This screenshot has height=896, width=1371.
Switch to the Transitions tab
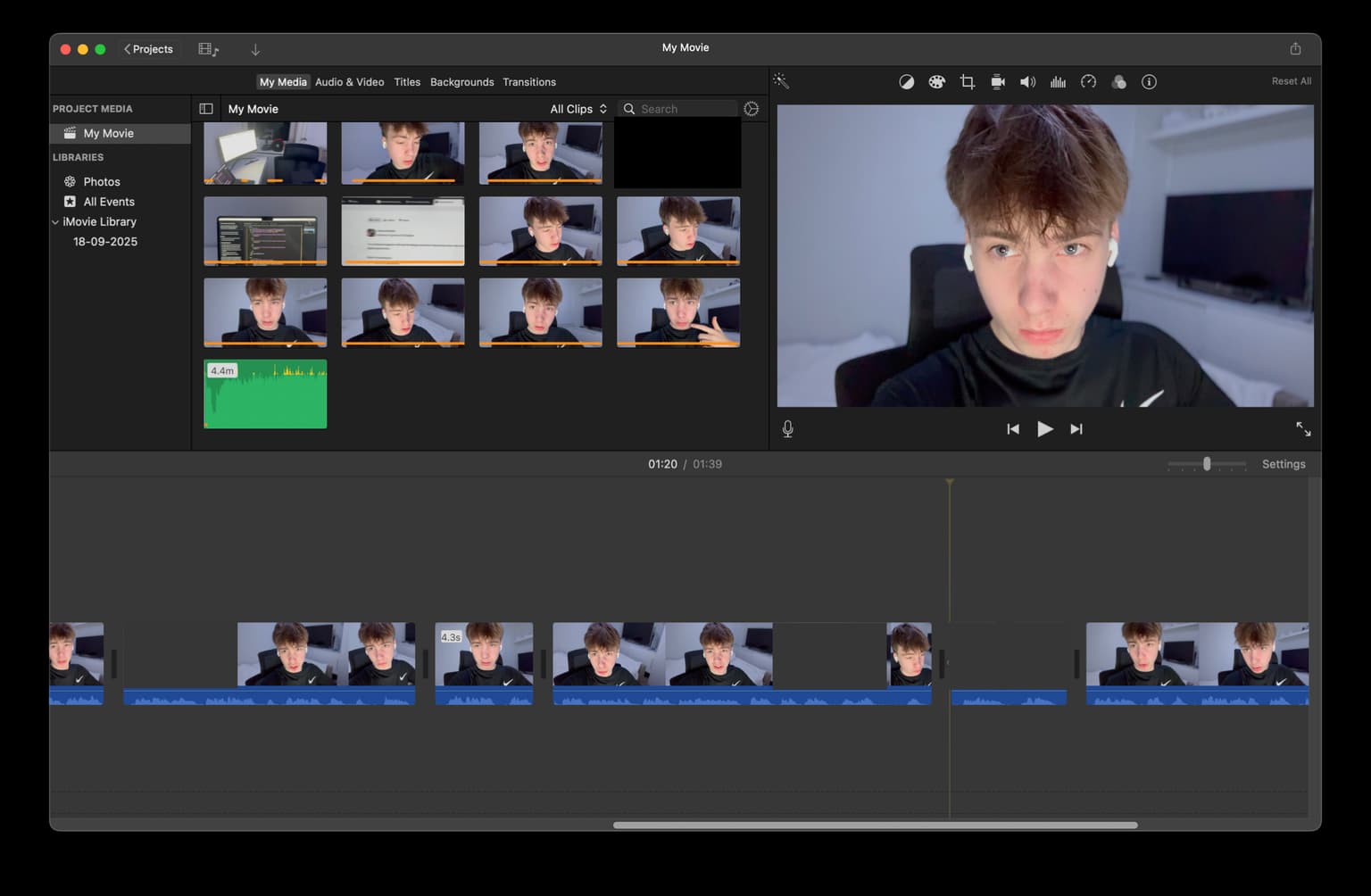point(528,82)
